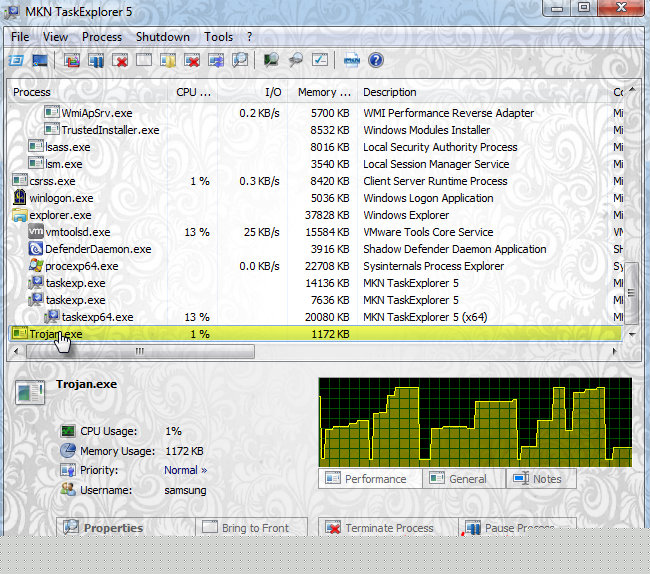The height and width of the screenshot is (574, 650).
Task: Click the first blue window toolbar icon
Action: (17, 61)
